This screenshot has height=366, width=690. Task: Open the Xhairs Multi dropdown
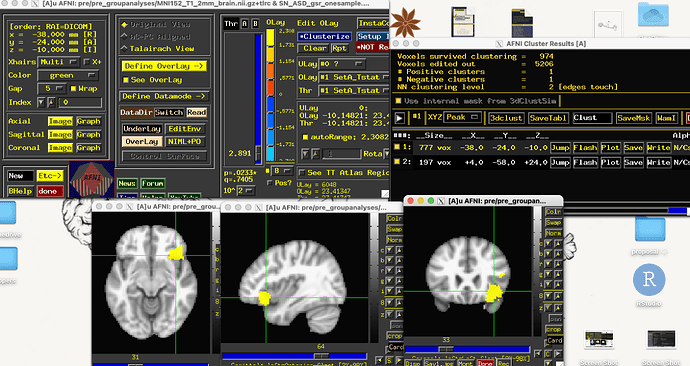click(x=59, y=62)
